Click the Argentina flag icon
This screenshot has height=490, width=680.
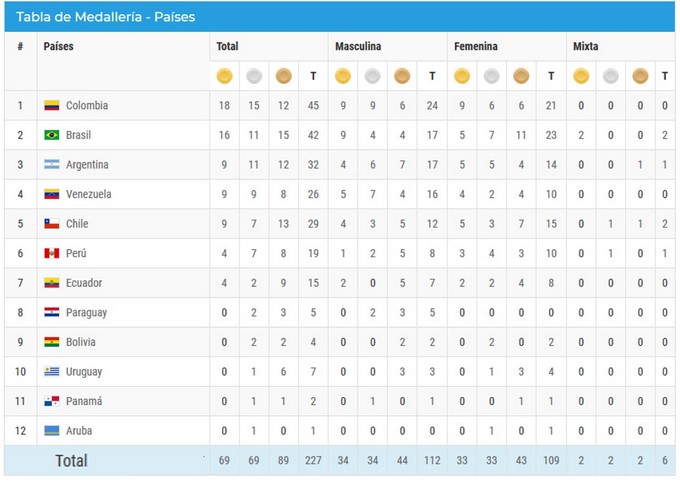tap(52, 165)
